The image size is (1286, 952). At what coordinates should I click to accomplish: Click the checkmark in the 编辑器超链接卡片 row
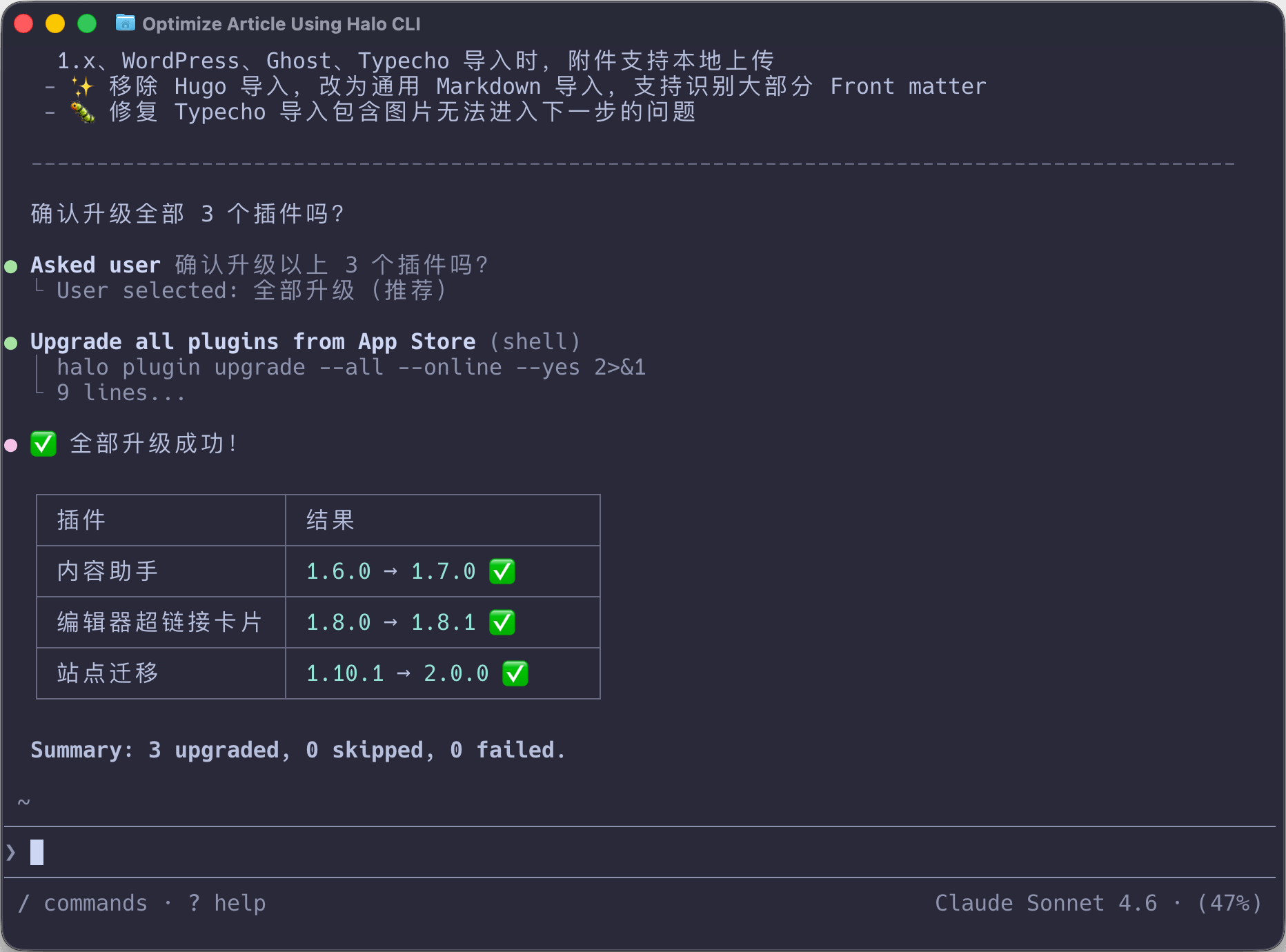(x=502, y=622)
